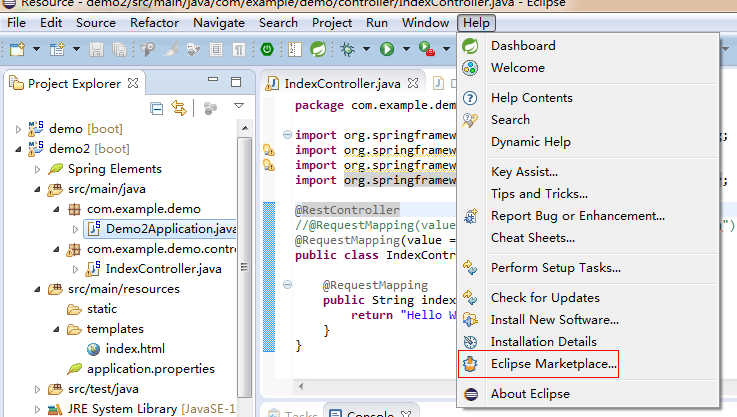Viewport: 737px width, 417px height.
Task: Choose Report Bug or Enhancement...
Action: click(x=578, y=216)
